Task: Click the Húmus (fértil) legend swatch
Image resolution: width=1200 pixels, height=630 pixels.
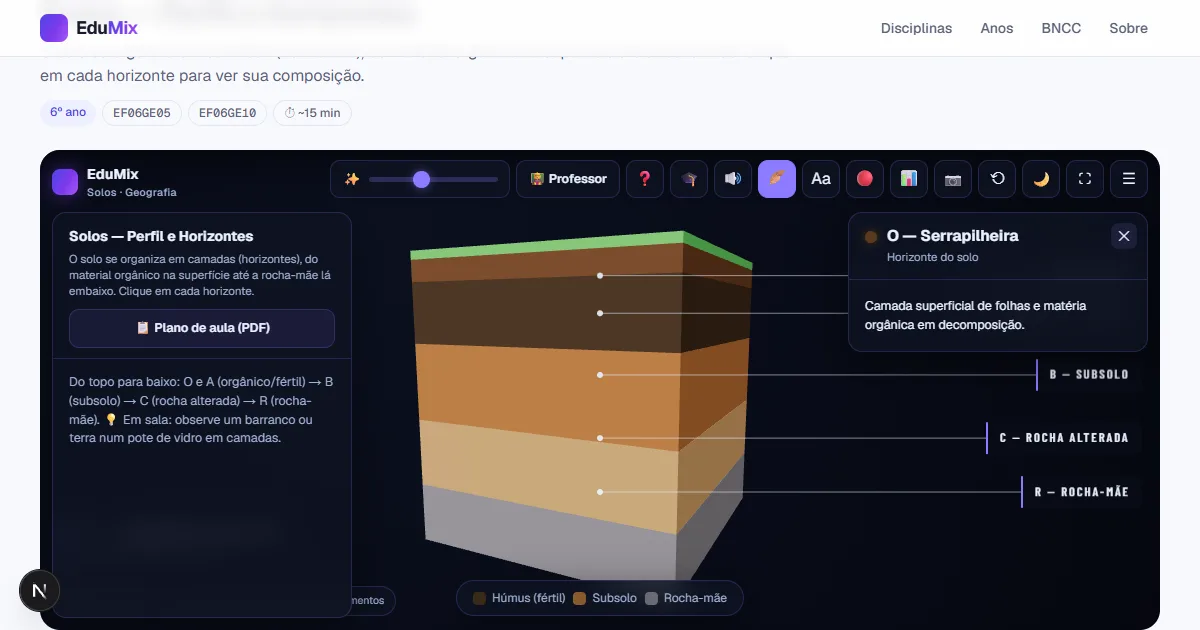Action: [x=480, y=598]
